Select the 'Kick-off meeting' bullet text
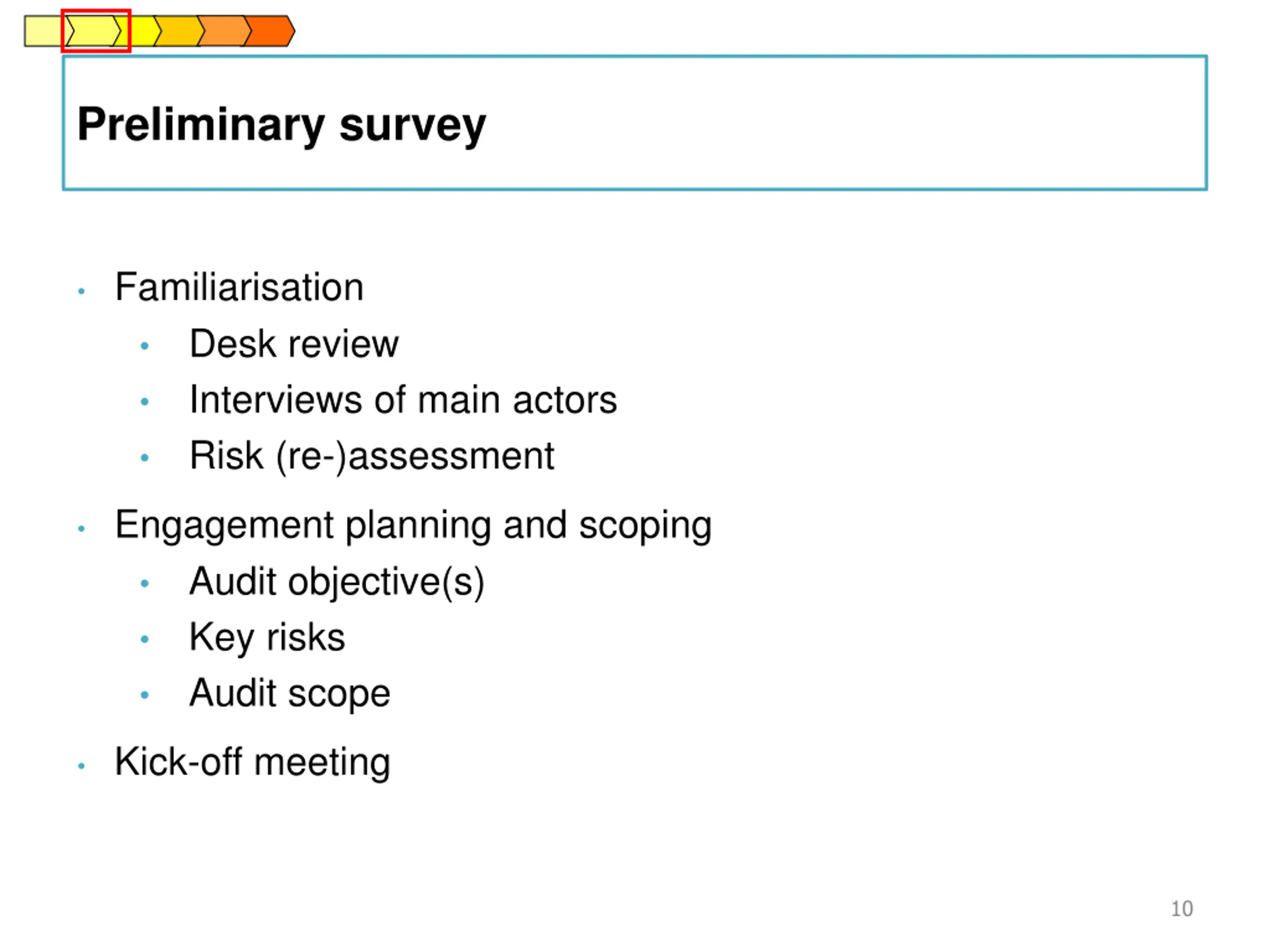The image size is (1270, 952). coord(253,762)
